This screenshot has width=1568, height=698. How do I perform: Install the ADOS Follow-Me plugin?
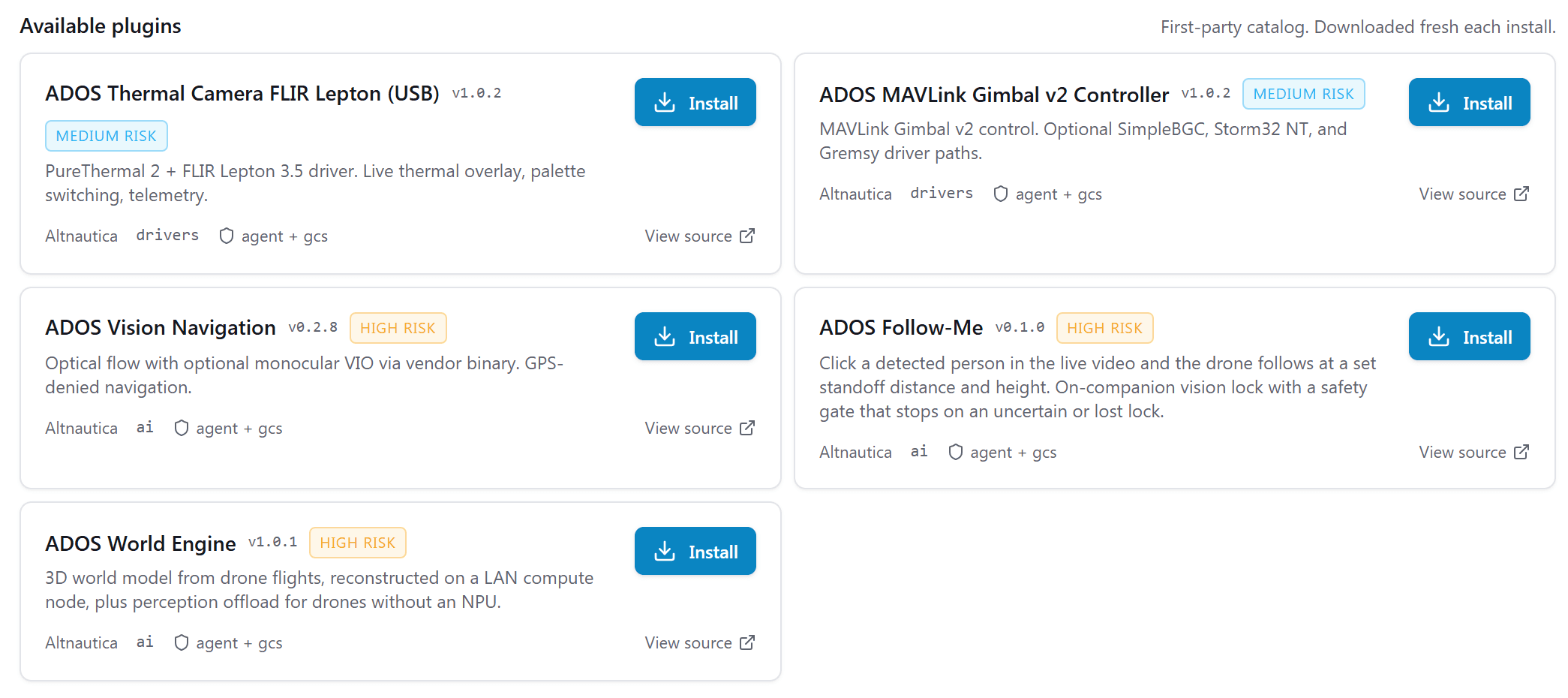(1469, 336)
